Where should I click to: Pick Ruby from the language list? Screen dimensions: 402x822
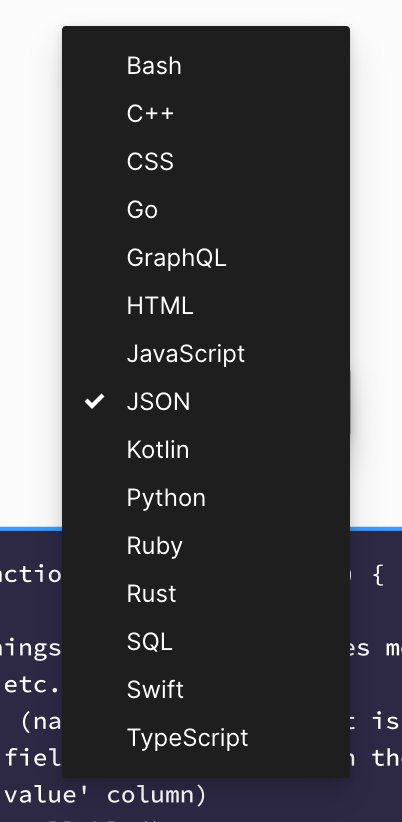pyautogui.click(x=206, y=546)
